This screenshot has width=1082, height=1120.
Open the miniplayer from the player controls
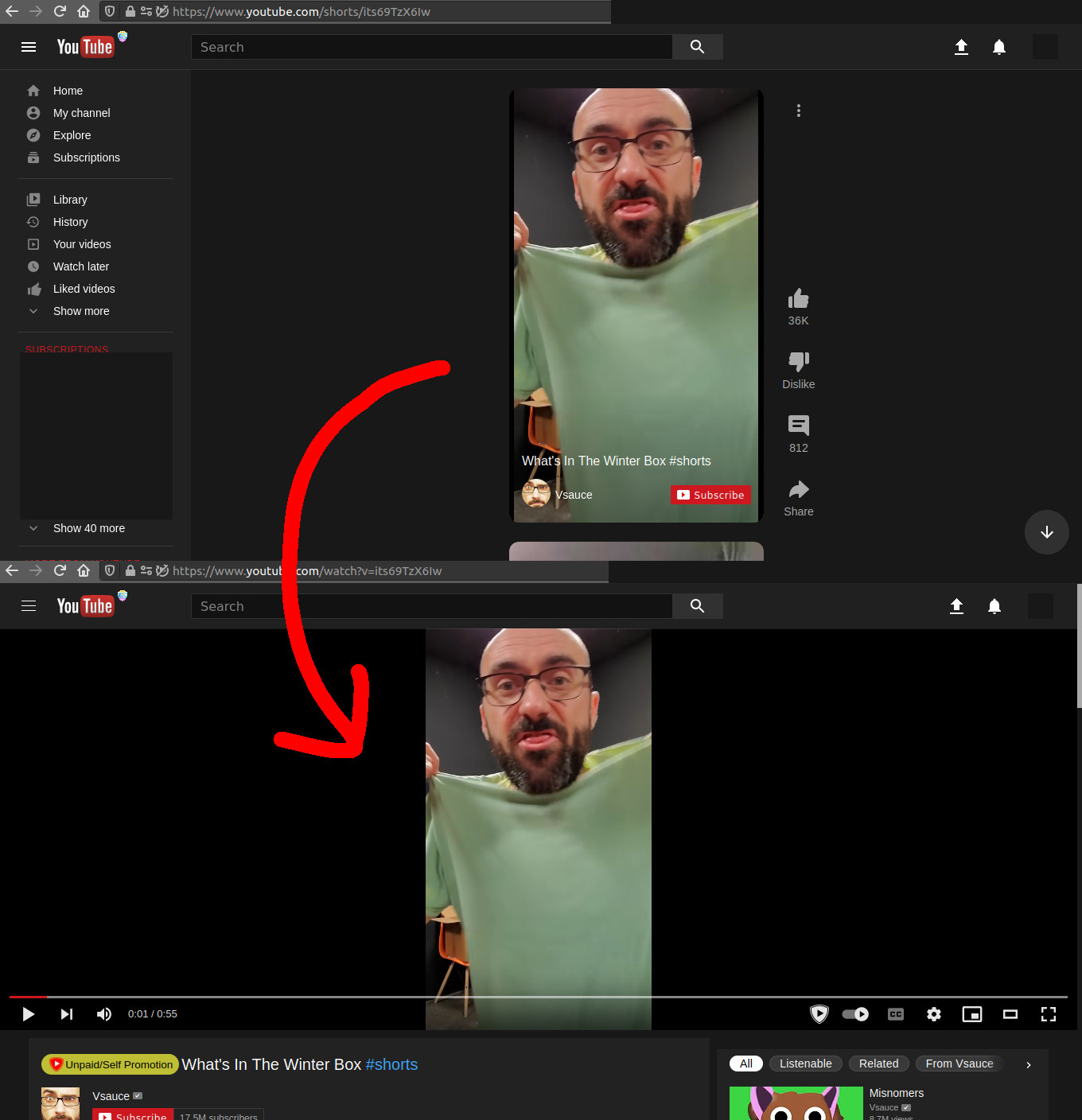click(971, 1014)
